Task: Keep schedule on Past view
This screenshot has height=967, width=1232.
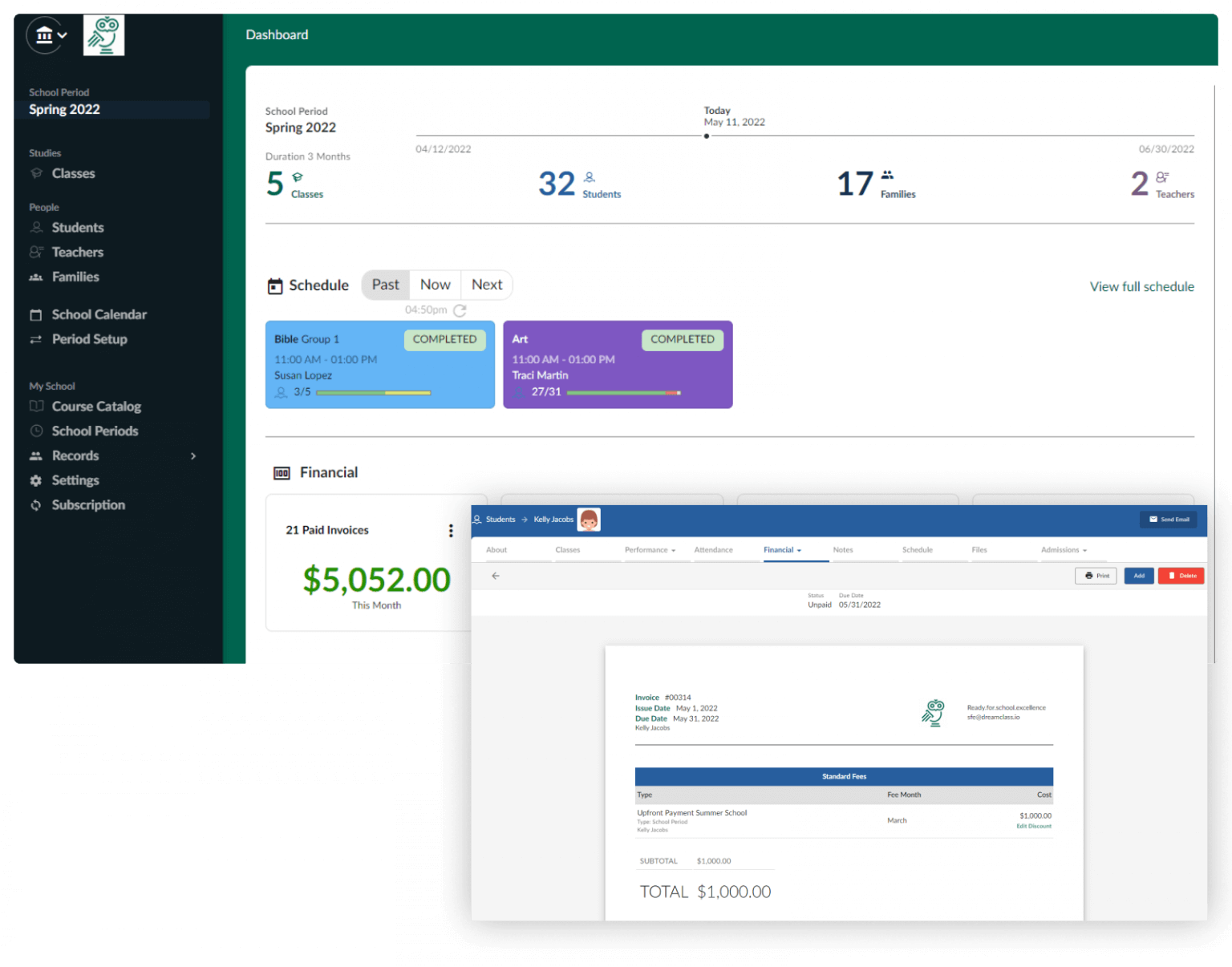Action: pos(385,285)
